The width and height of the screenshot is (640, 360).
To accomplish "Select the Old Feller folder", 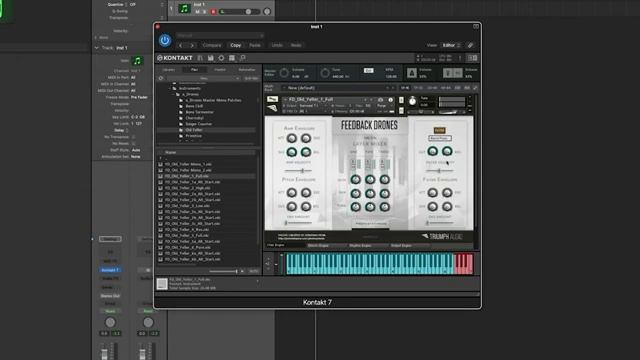I will click(194, 130).
